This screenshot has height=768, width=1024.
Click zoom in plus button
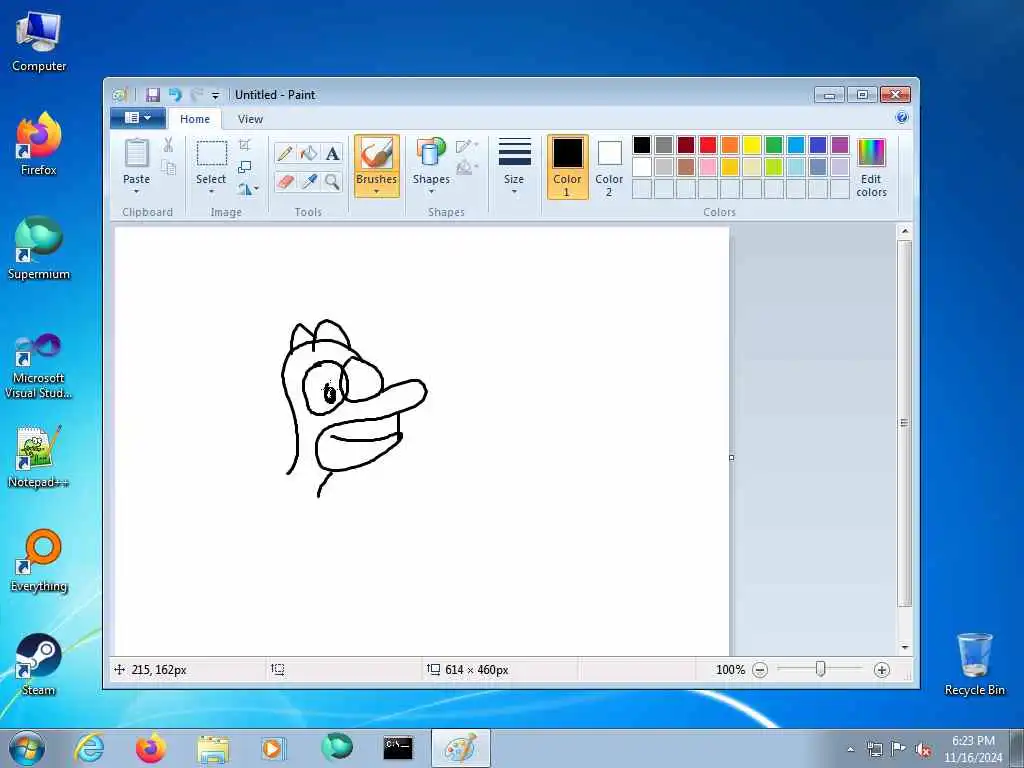(882, 669)
